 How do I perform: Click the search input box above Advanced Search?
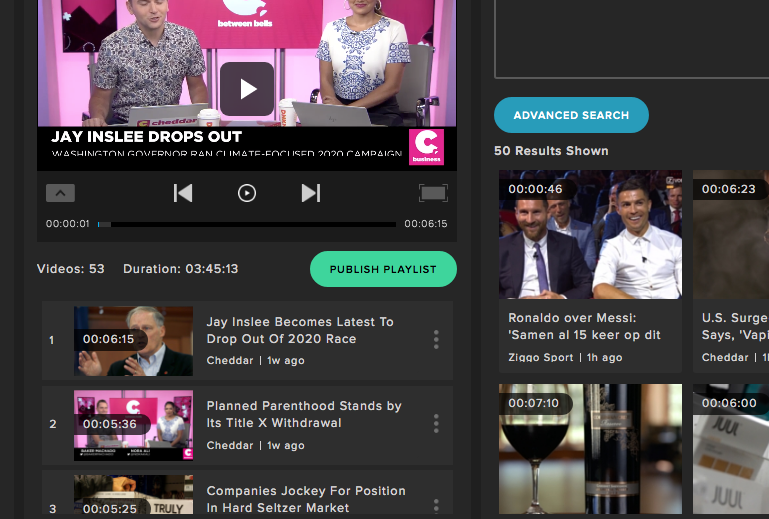coord(632,39)
